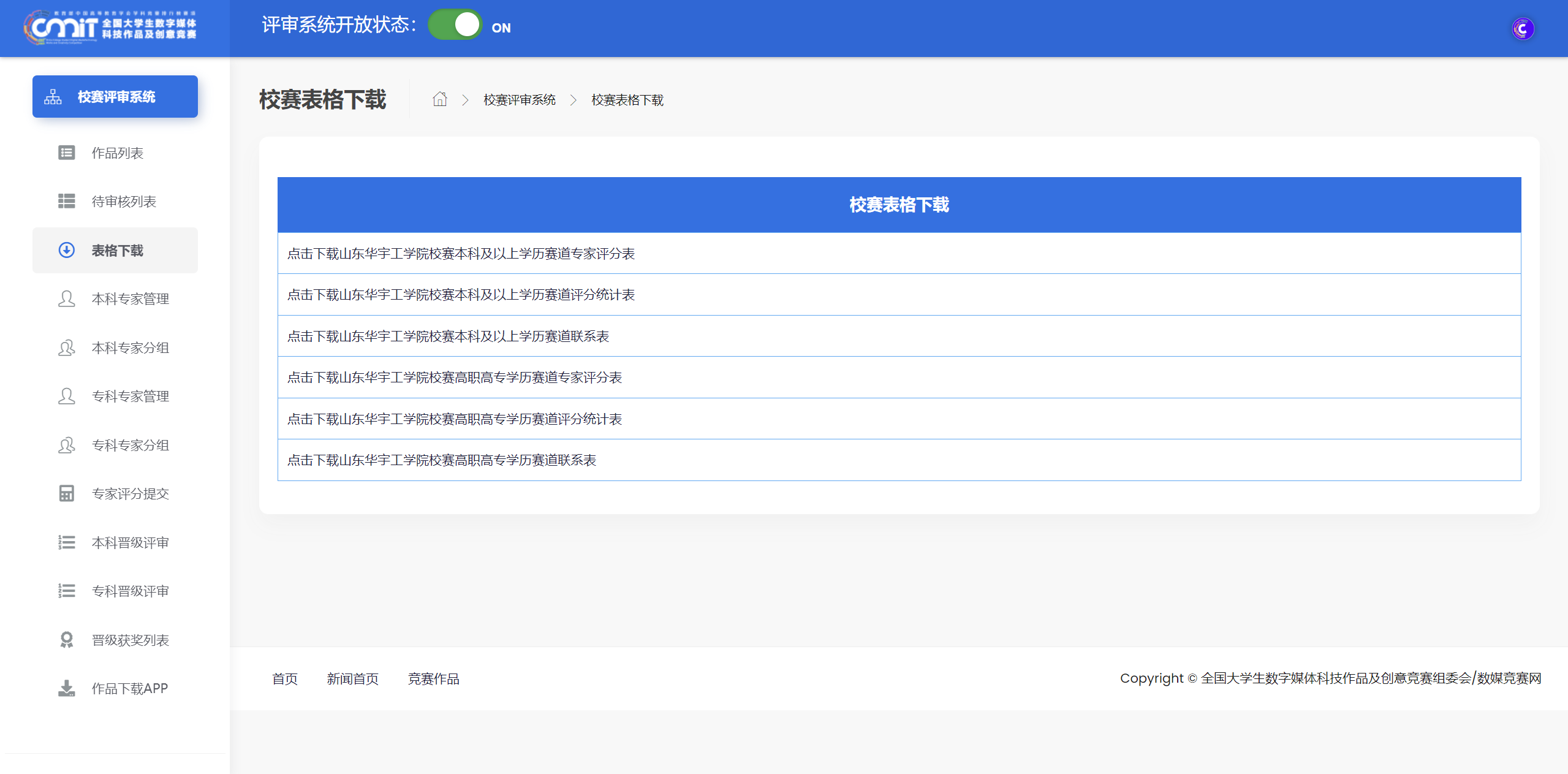Image resolution: width=1568 pixels, height=774 pixels.
Task: Download 高职高专学历赛道专家评分表
Action: click(x=455, y=377)
